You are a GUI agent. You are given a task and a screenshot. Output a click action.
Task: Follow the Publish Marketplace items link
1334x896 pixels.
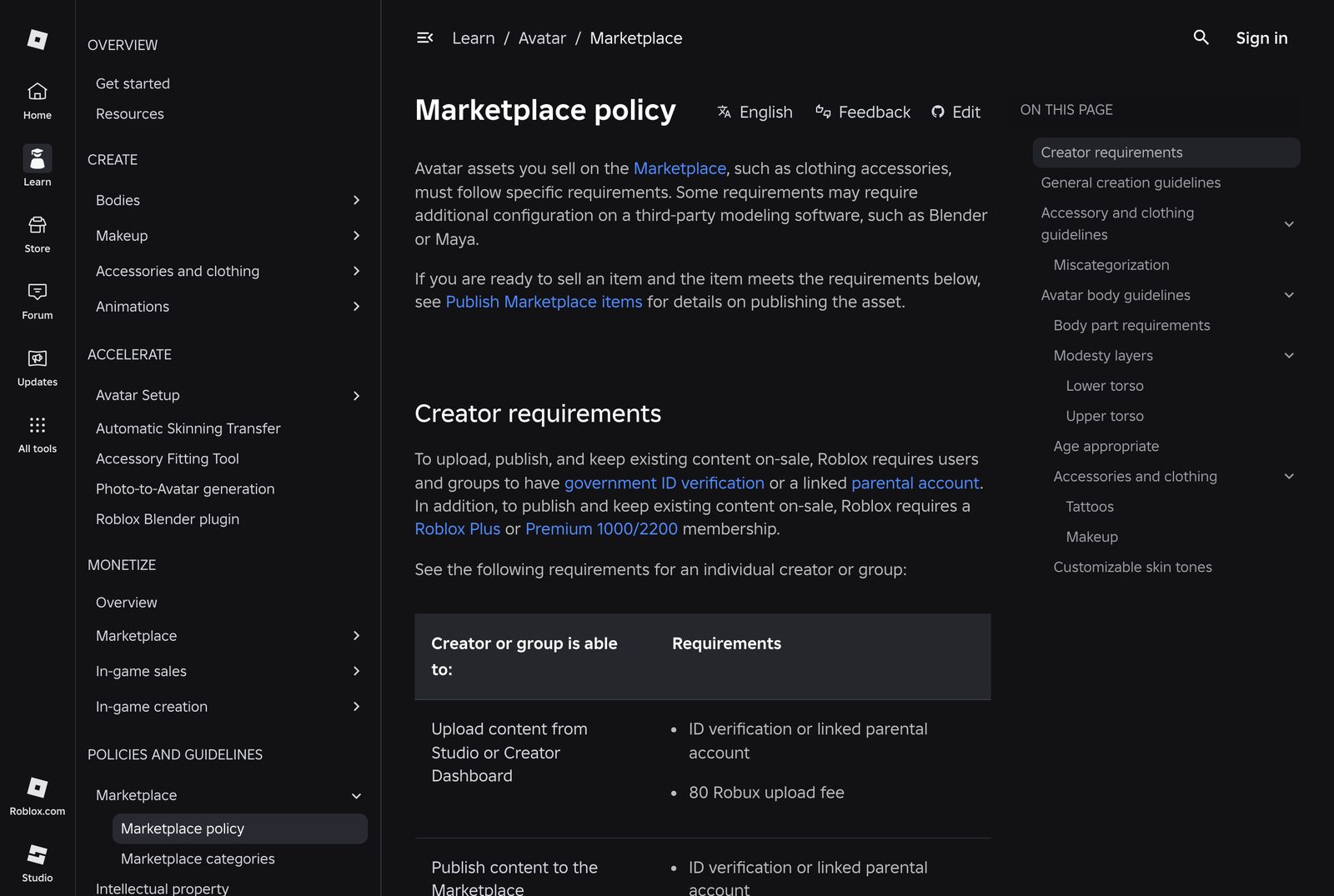544,302
